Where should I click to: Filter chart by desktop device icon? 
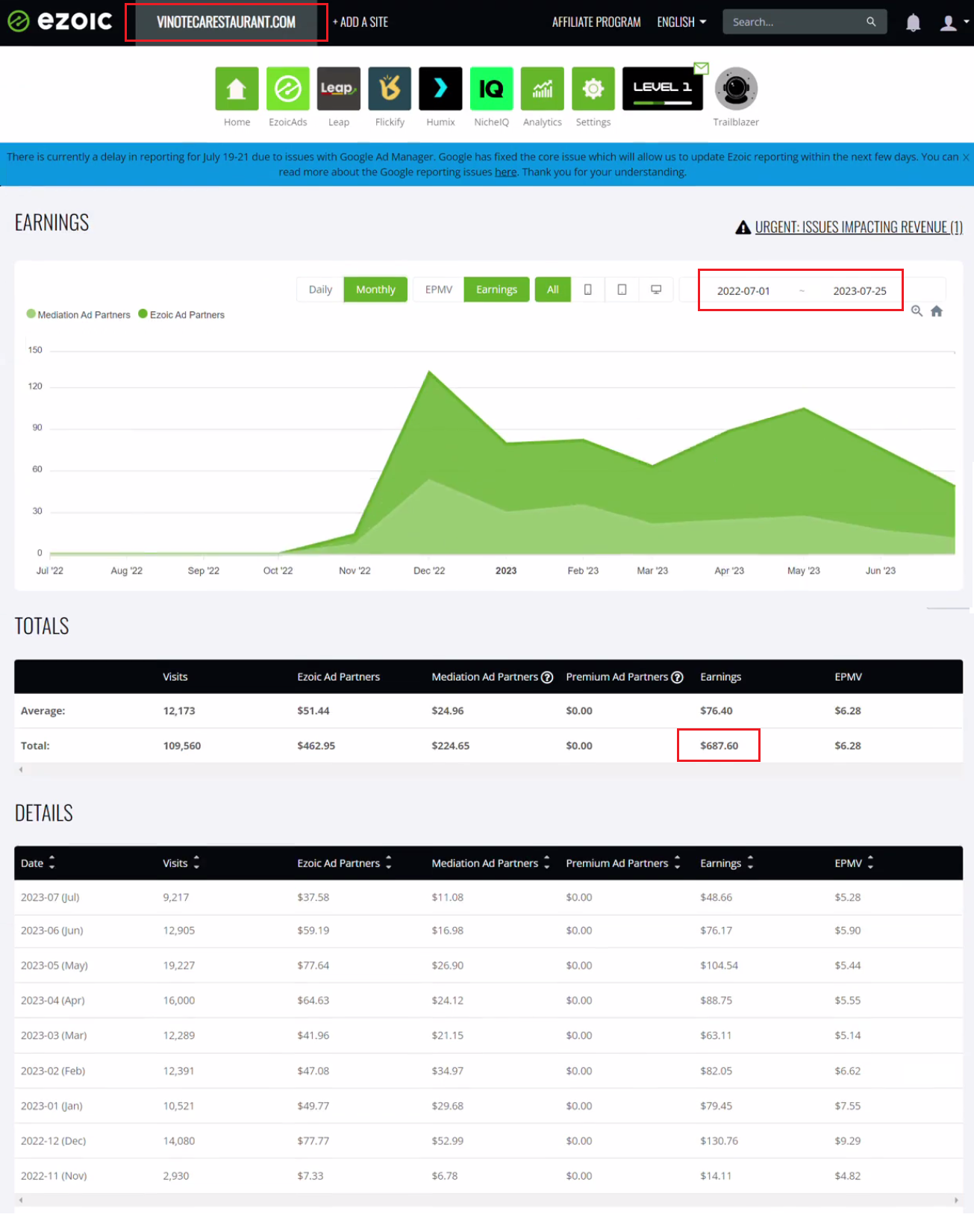(656, 290)
